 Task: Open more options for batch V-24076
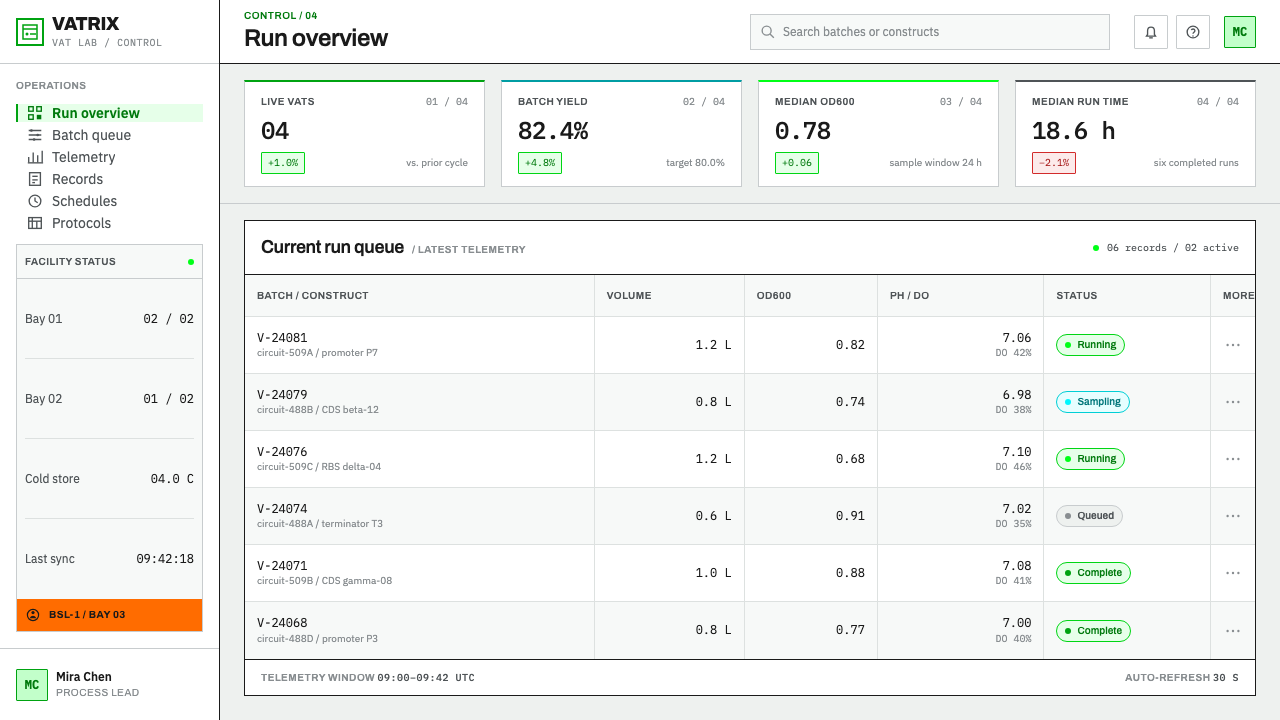(x=1233, y=459)
